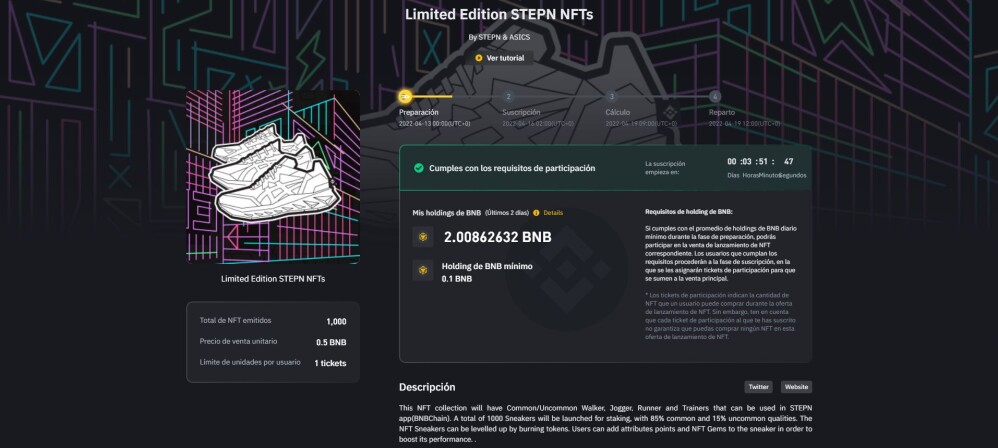Click the Descripción section heading
The image size is (998, 448).
[x=427, y=387]
